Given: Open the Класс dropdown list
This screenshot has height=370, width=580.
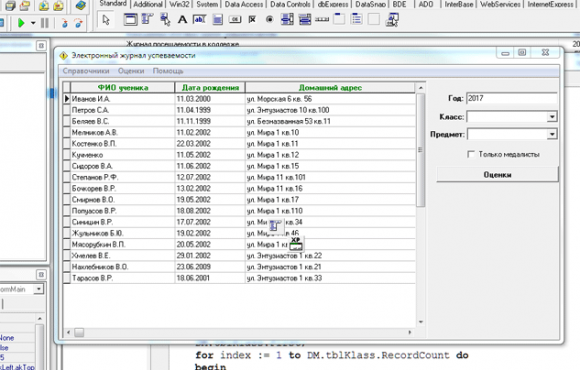Looking at the screenshot, I should pos(552,117).
